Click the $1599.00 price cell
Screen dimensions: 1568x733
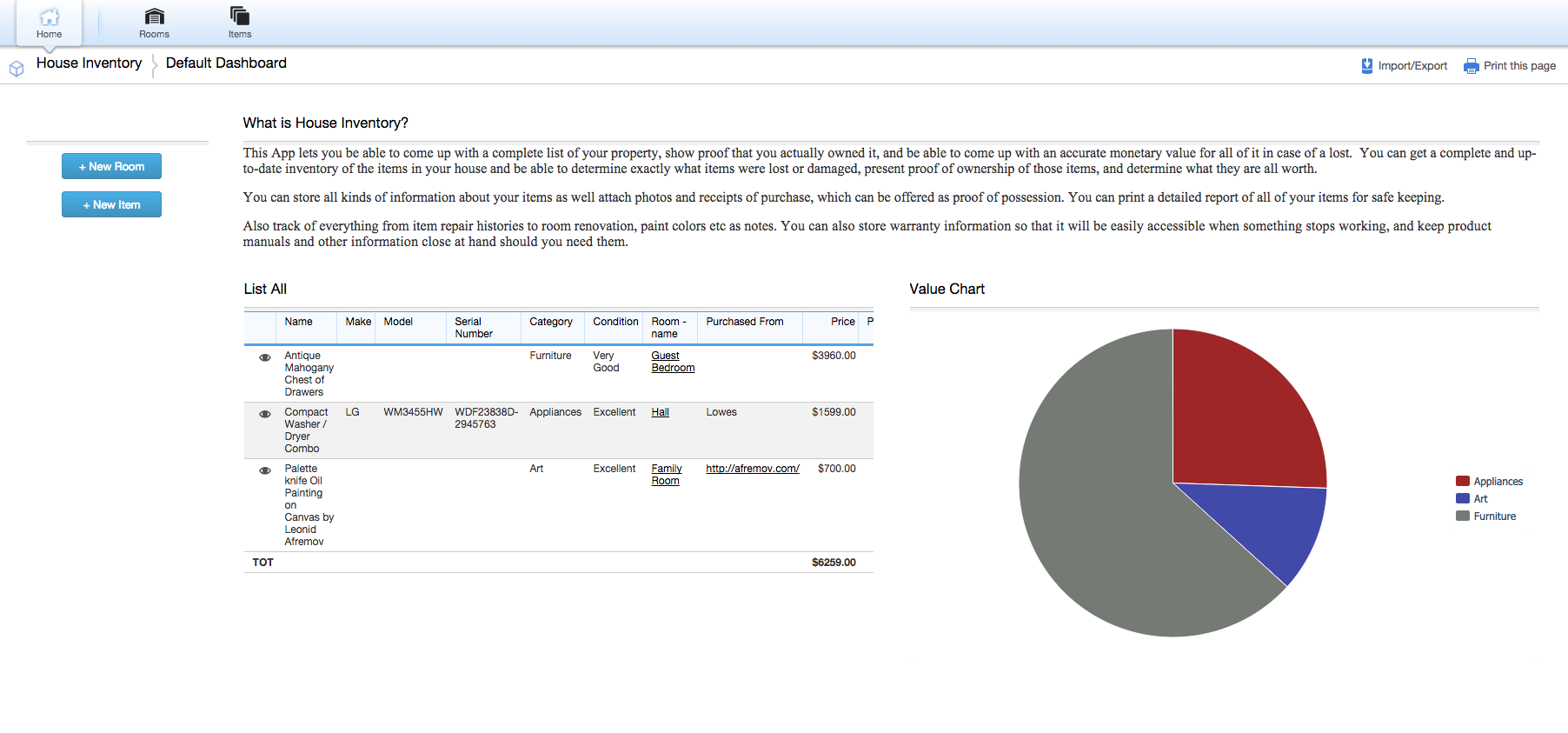[834, 412]
